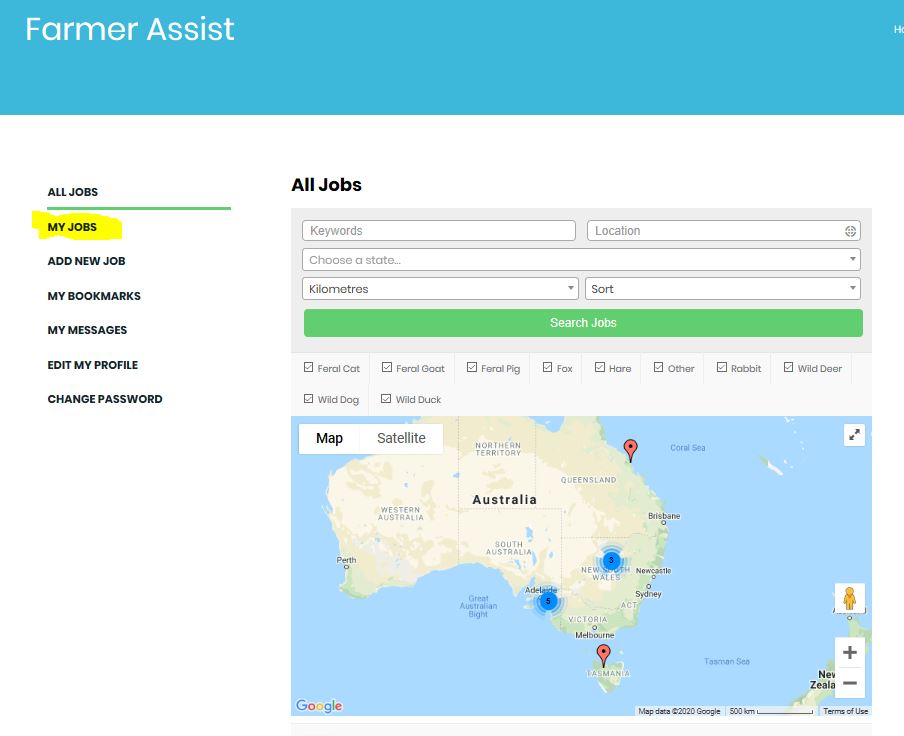
Task: Toggle fullscreen view of the map
Action: tap(853, 435)
